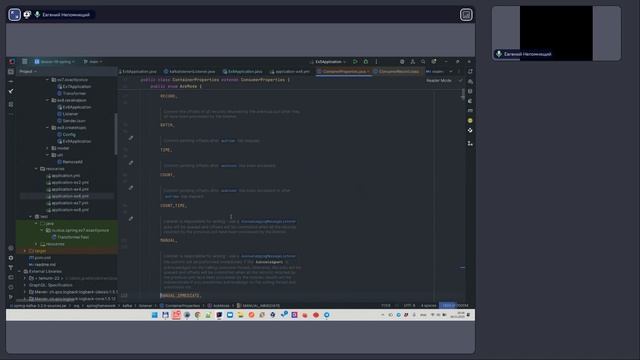The height and width of the screenshot is (360, 640).
Task: Click ContainerProperties in bottom breadcrumb
Action: (180, 305)
